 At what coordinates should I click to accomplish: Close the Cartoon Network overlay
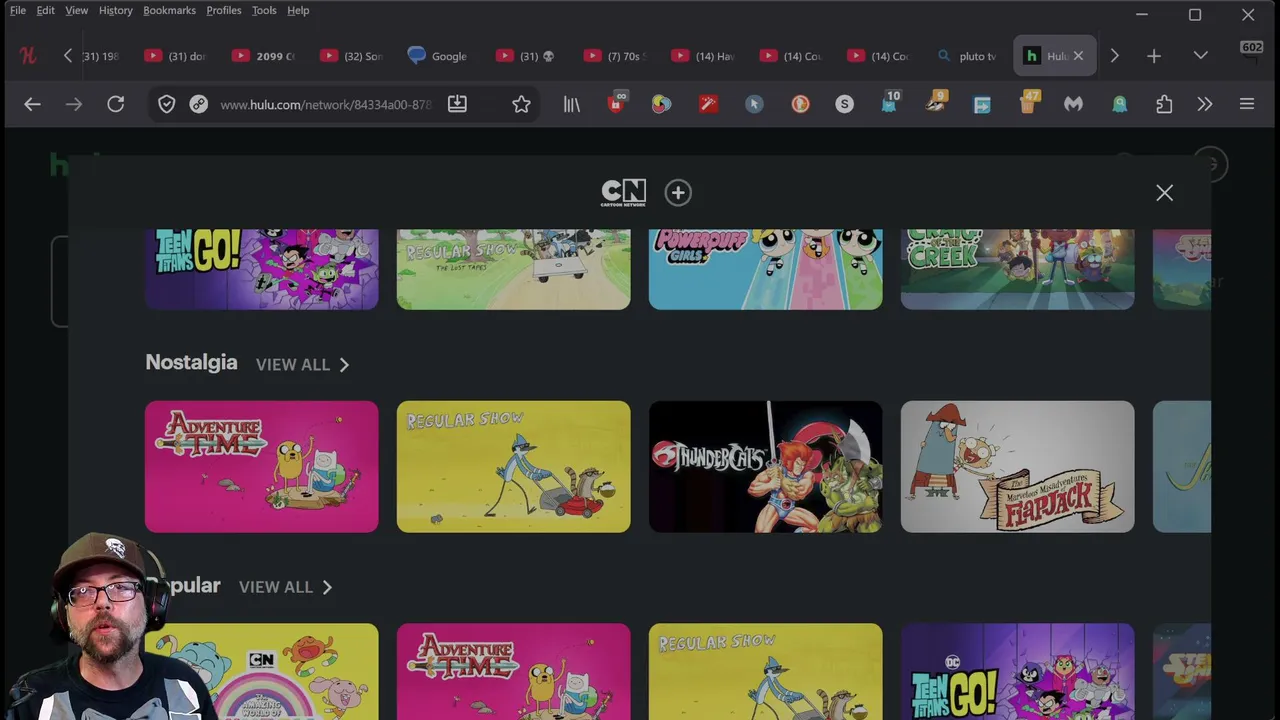[x=1164, y=193]
